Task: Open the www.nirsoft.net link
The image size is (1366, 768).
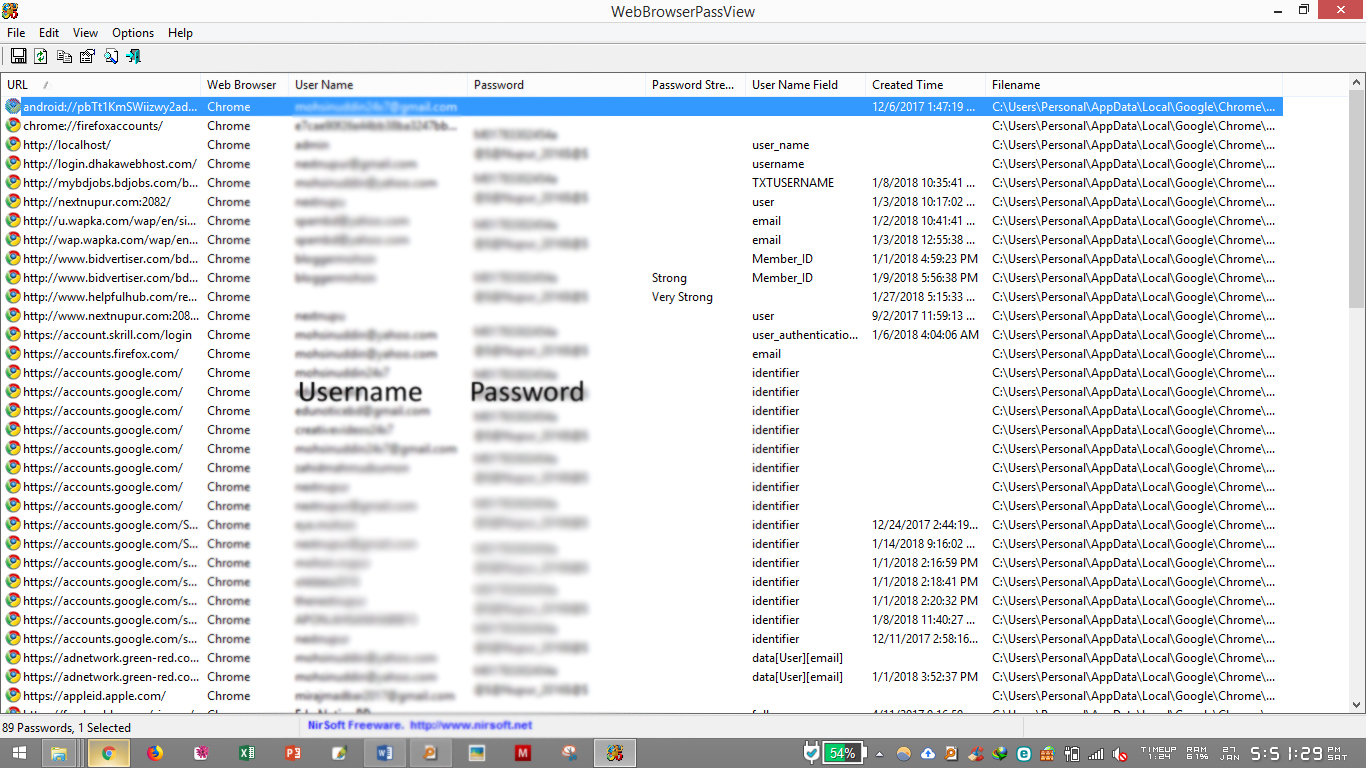Action: tap(471, 725)
